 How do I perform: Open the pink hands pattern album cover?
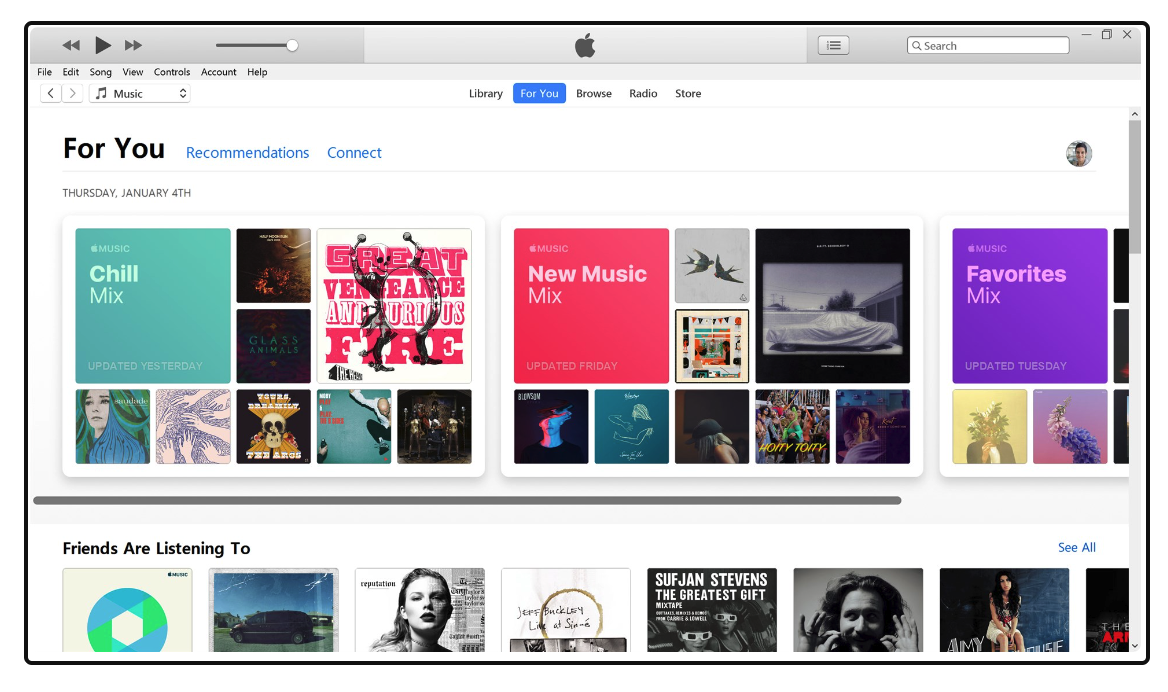[193, 427]
